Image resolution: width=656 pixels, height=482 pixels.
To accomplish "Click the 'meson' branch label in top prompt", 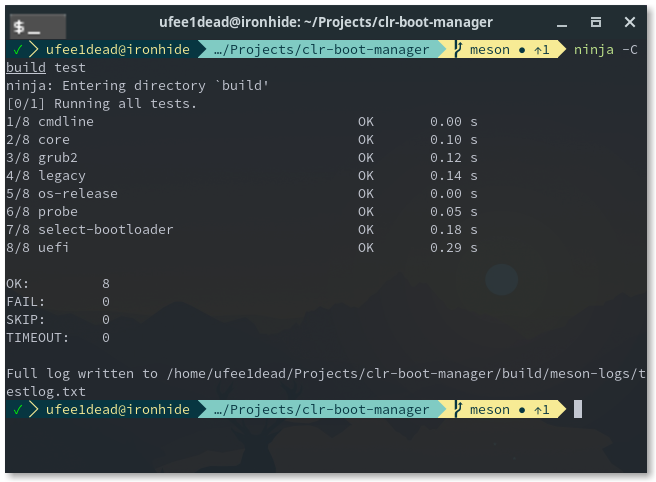I will click(490, 50).
